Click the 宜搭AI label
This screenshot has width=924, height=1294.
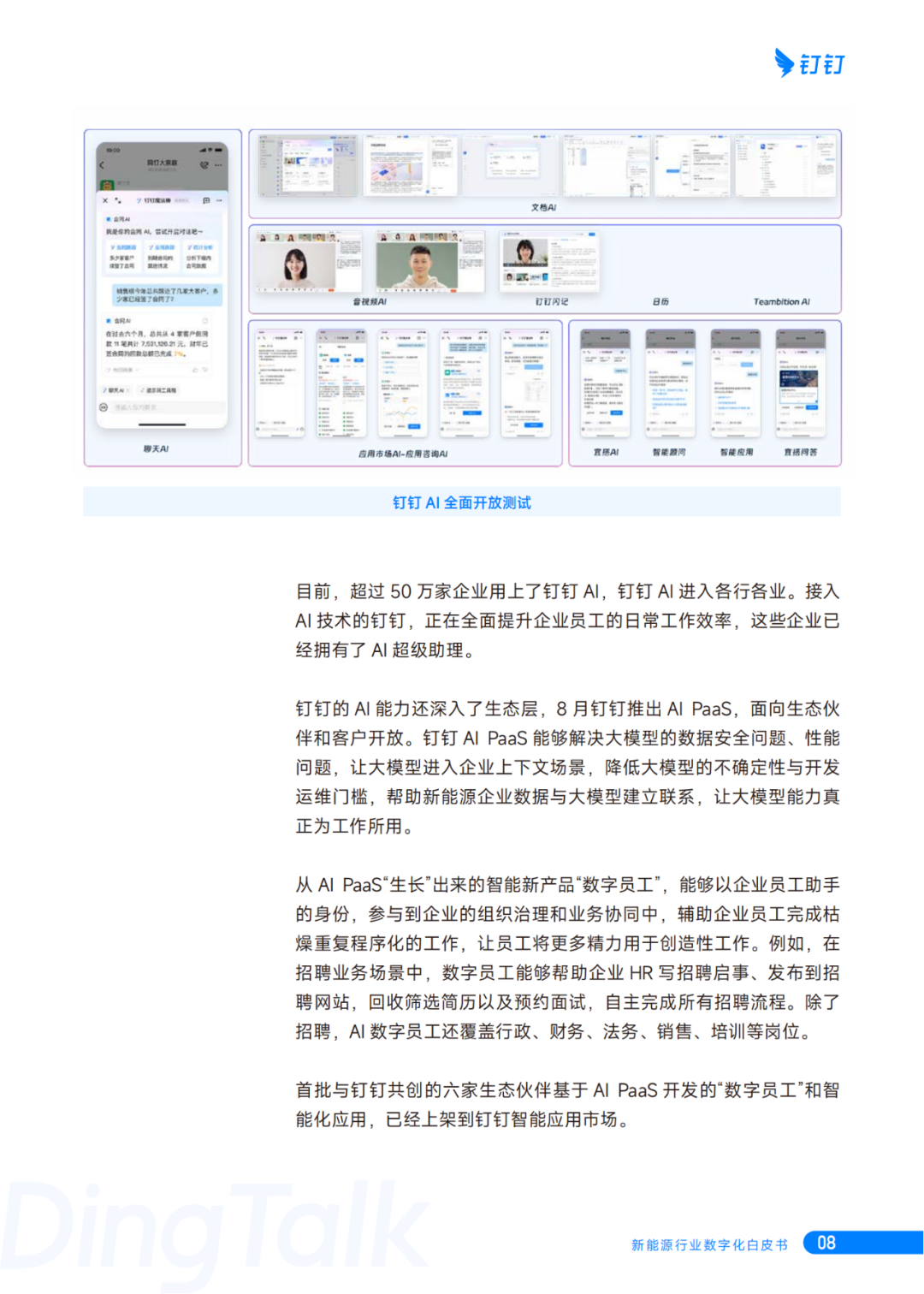point(606,452)
